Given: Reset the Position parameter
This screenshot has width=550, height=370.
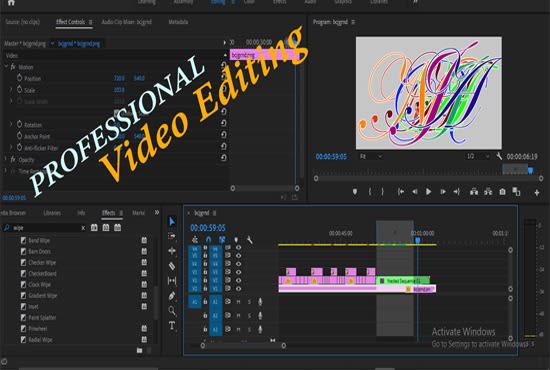Looking at the screenshot, I should 223,77.
